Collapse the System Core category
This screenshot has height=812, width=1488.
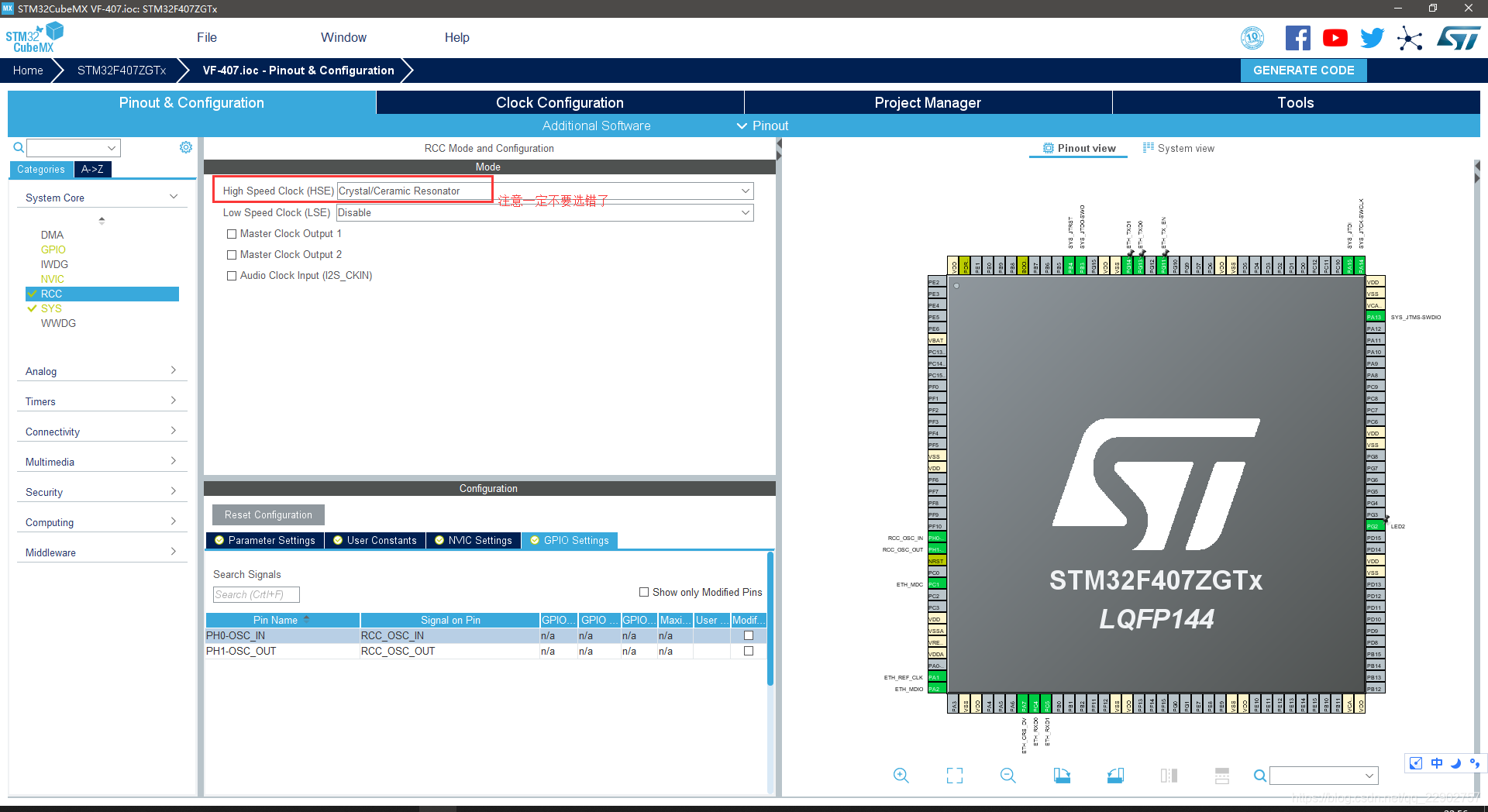(x=102, y=198)
